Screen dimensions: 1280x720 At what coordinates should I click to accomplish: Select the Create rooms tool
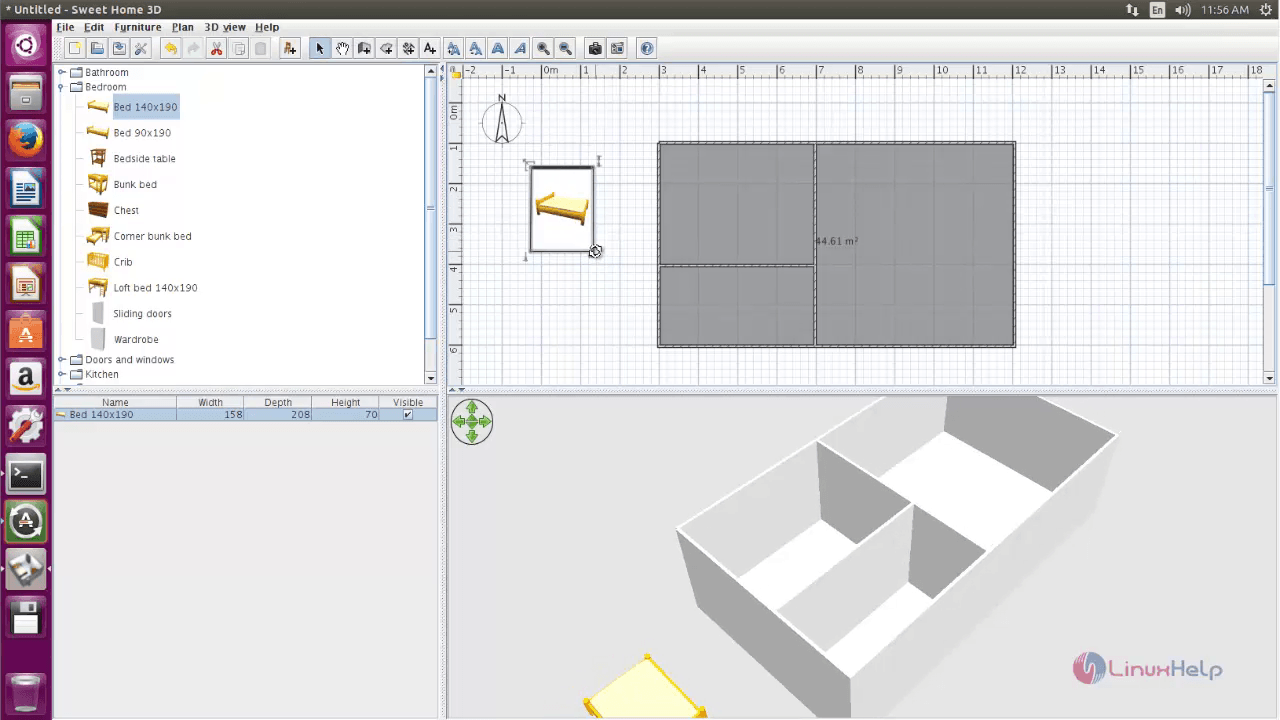386,48
